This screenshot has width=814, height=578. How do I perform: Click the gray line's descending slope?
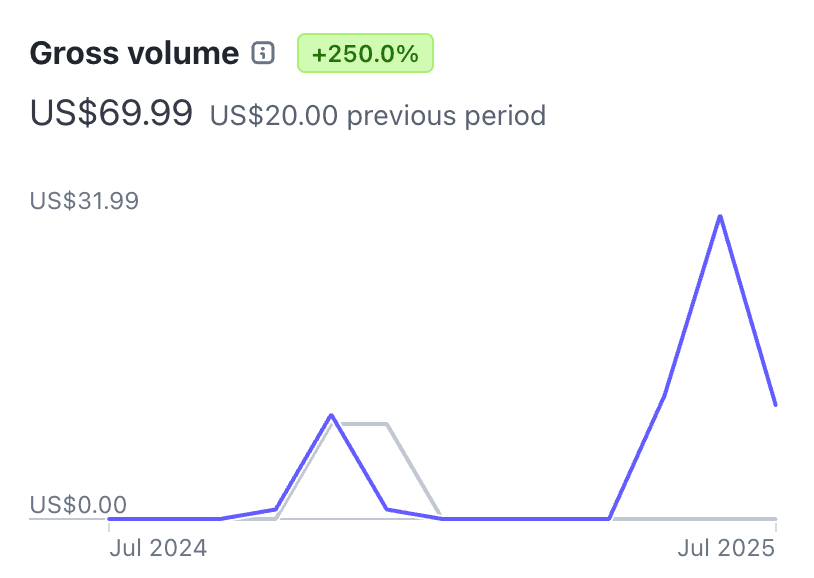click(413, 471)
